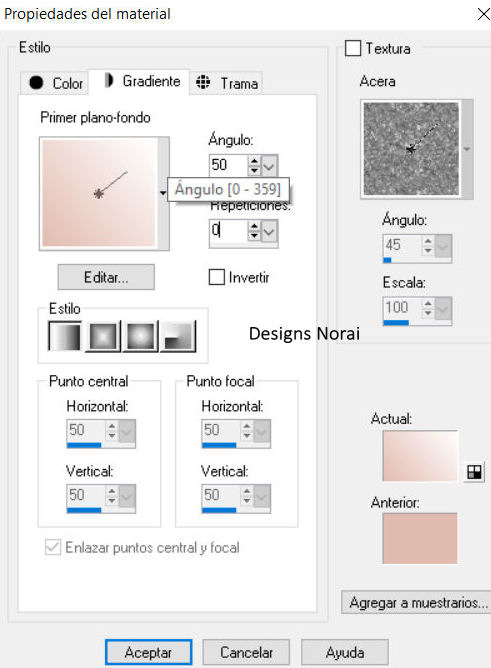Click the transparent checkerboard icon beside Actual

pyautogui.click(x=474, y=472)
